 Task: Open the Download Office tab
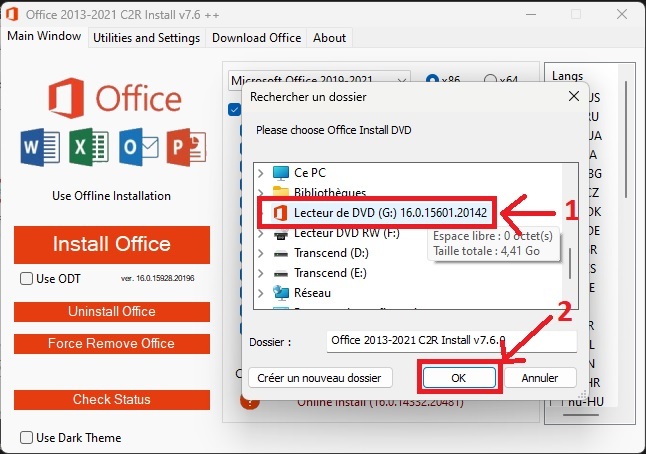256,38
